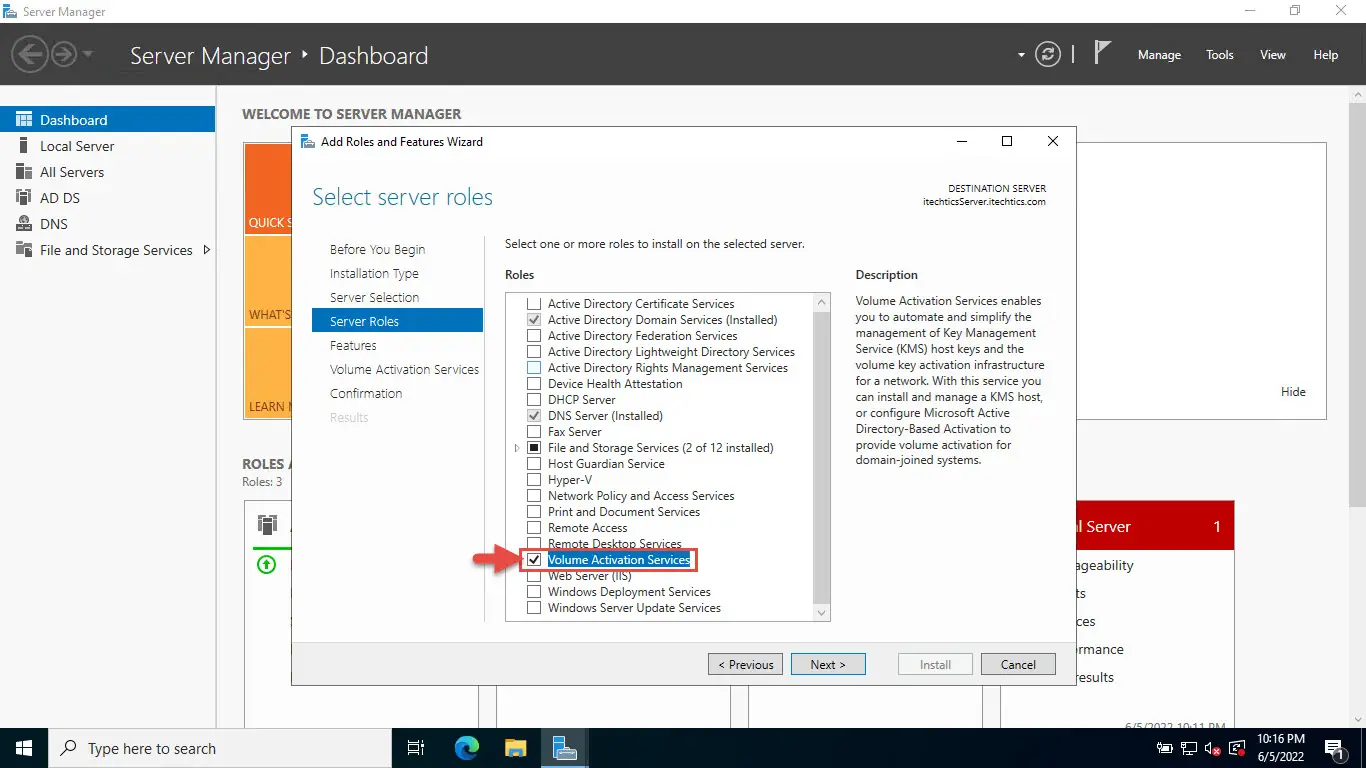Open the View menu

(1273, 55)
